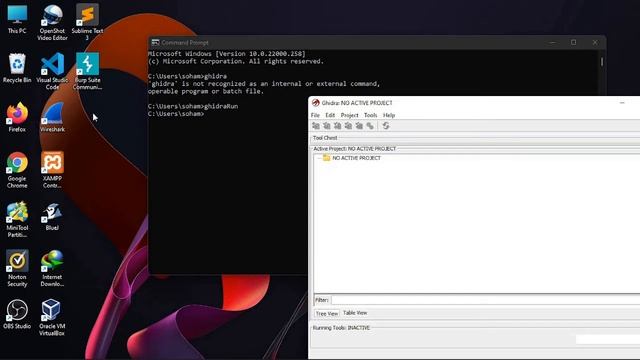640x360 pixels.
Task: Click the Filter text field in Ghidra
Action: pos(486,300)
